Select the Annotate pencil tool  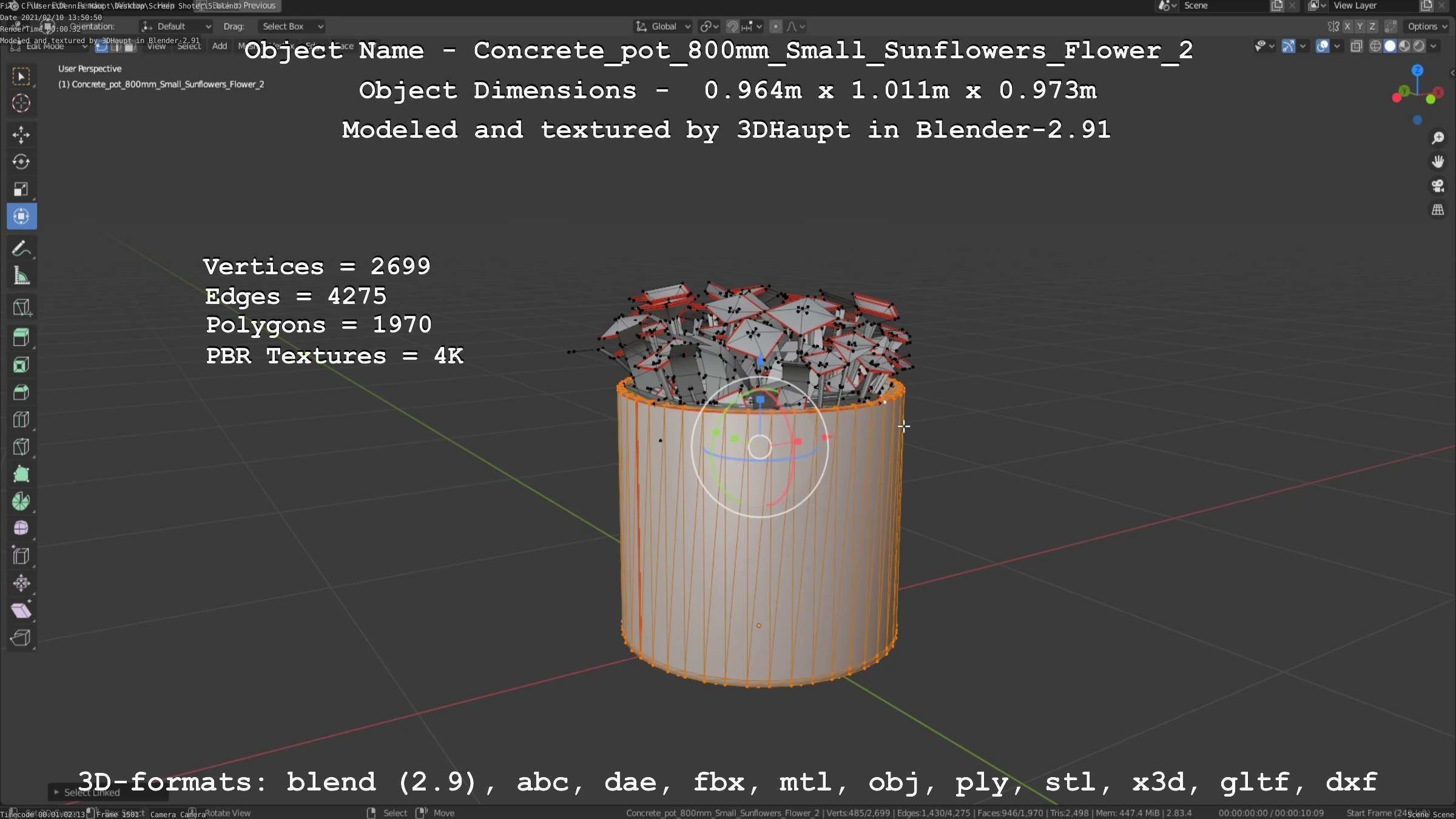[x=21, y=249]
